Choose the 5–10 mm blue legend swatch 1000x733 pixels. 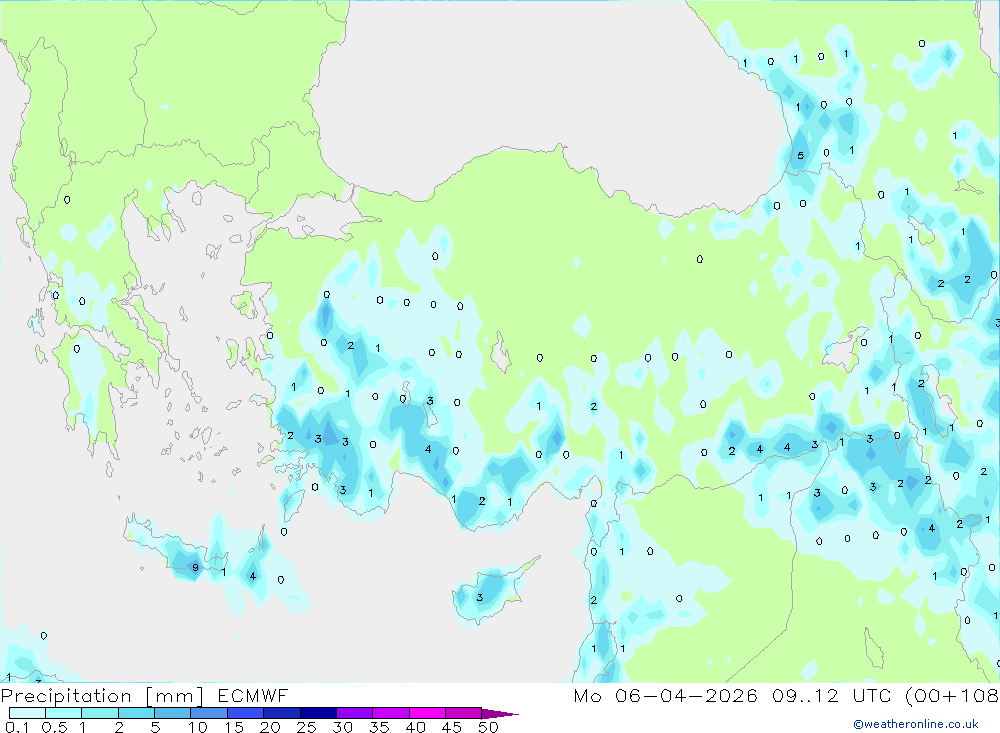[x=172, y=713]
